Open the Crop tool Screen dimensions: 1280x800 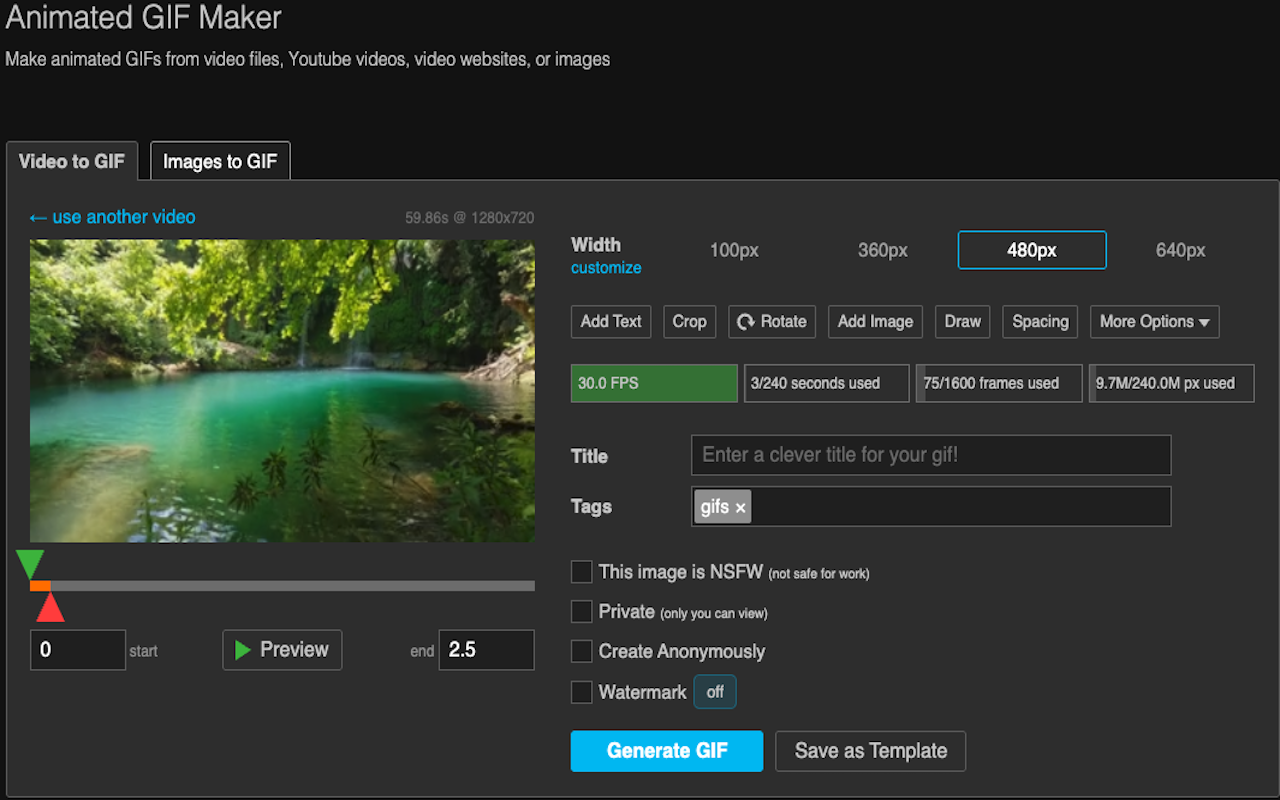click(689, 322)
